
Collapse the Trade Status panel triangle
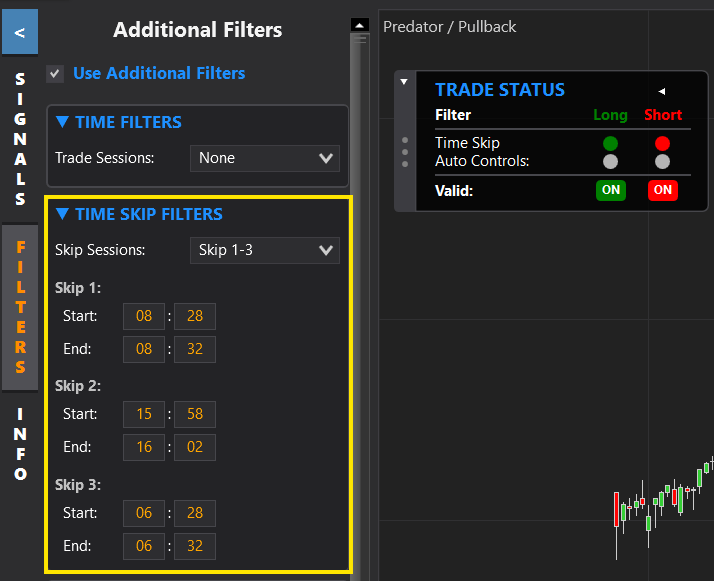pyautogui.click(x=404, y=82)
